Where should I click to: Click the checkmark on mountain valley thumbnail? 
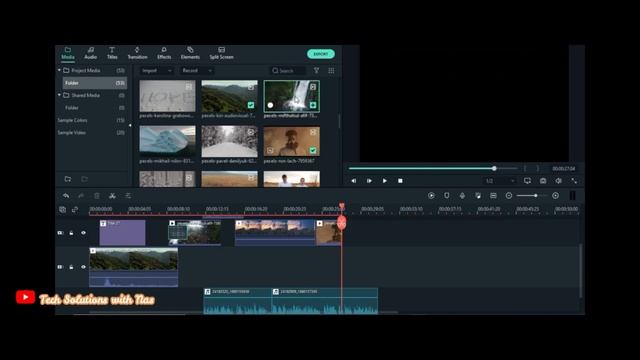[x=251, y=105]
